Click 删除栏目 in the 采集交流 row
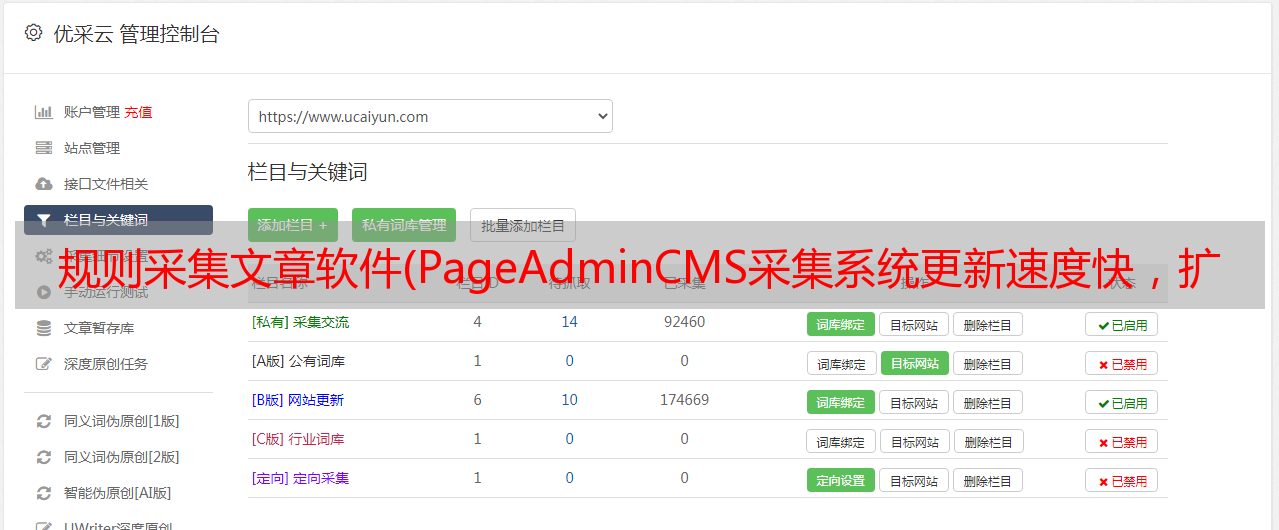The height and width of the screenshot is (530, 1279). click(x=987, y=324)
